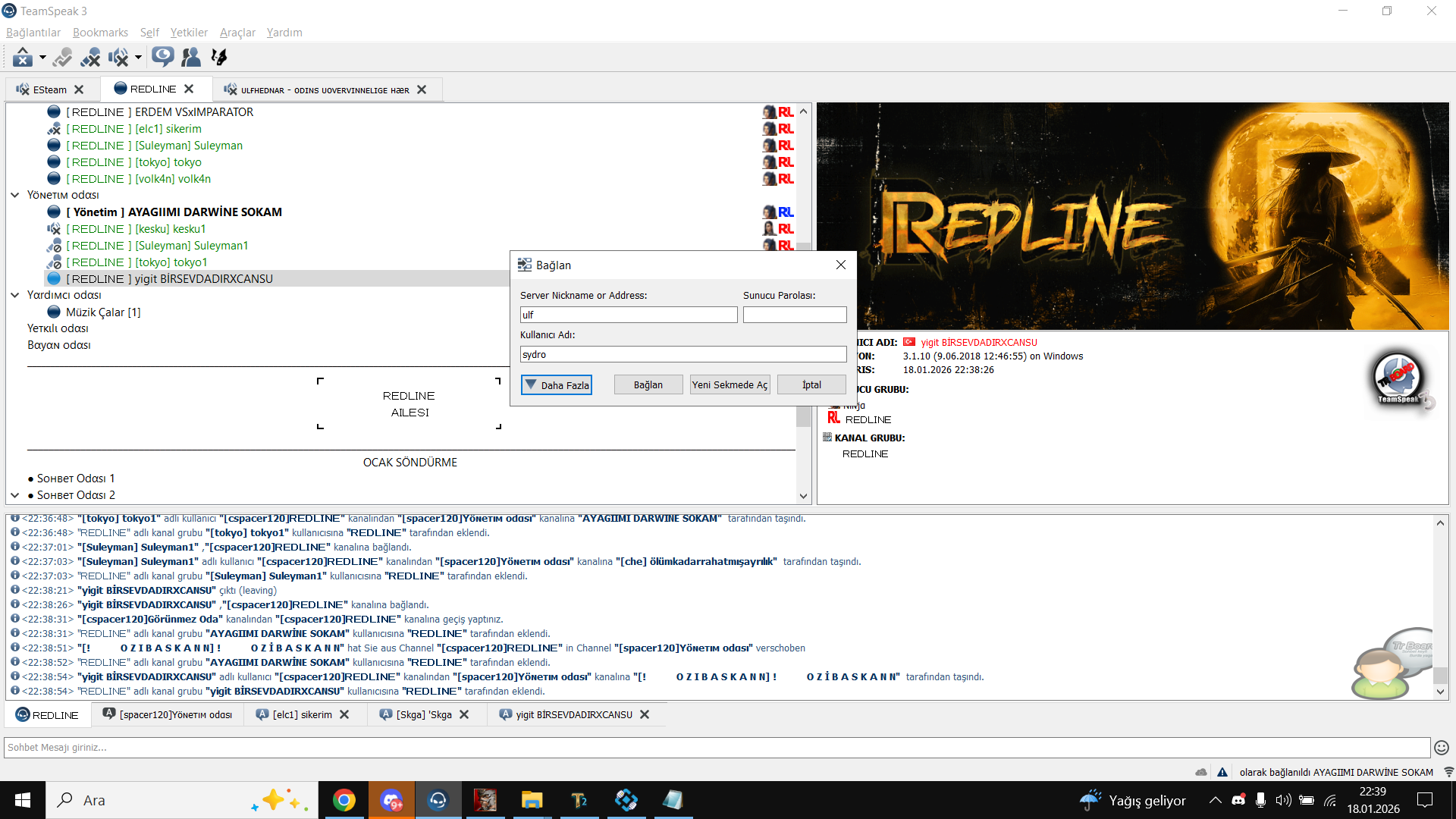Open the Bağlantılar menu

(33, 33)
